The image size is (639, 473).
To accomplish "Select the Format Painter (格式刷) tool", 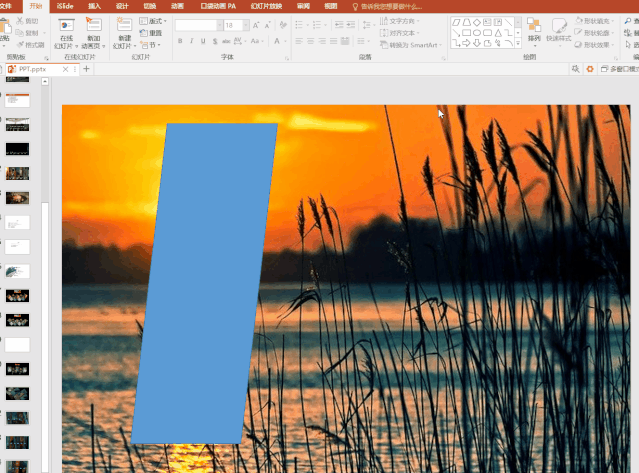I will pyautogui.click(x=31, y=45).
